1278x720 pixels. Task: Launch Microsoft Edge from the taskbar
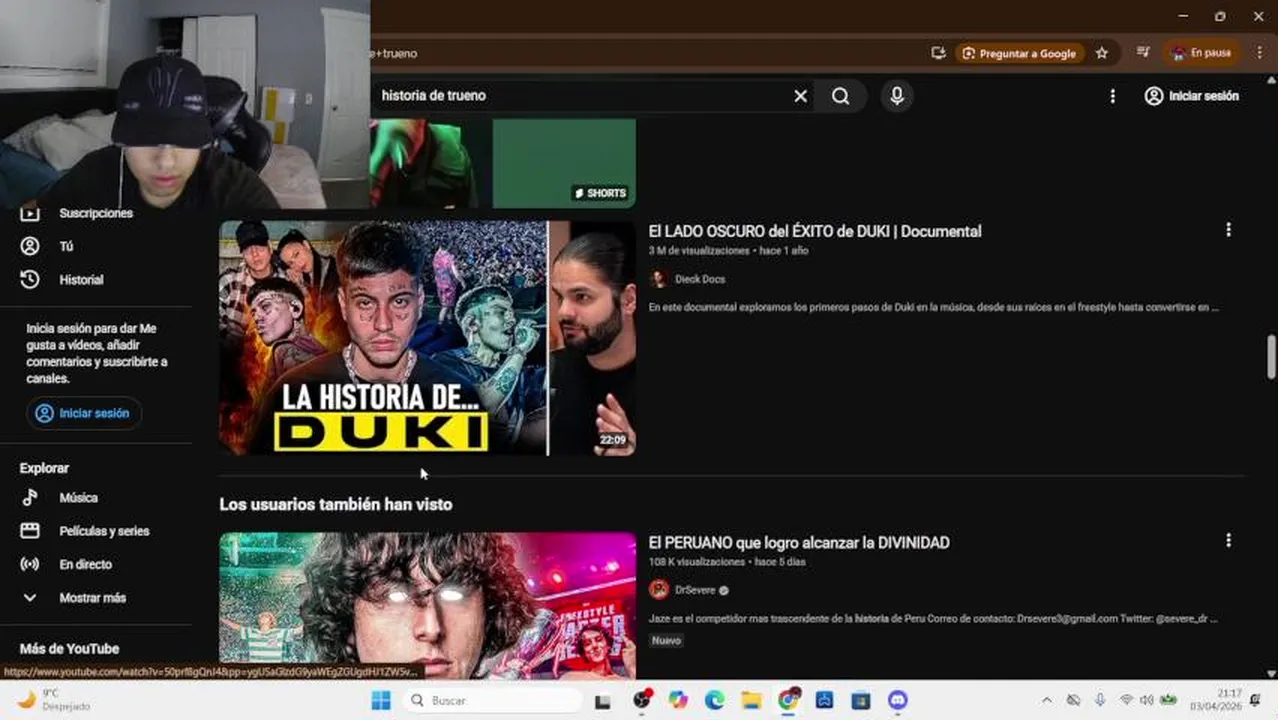[x=715, y=701]
